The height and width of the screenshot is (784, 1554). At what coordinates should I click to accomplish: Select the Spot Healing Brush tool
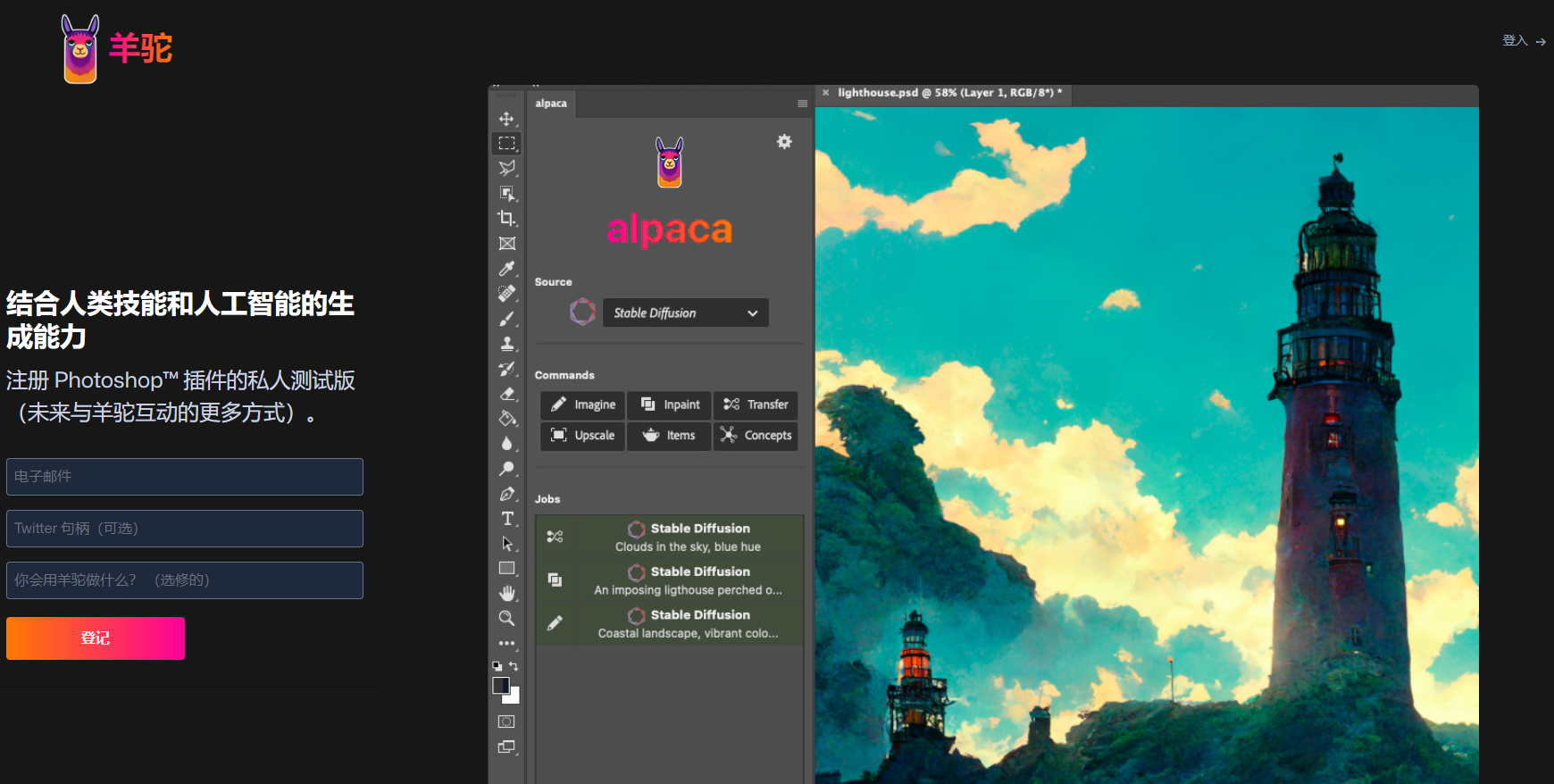point(506,293)
